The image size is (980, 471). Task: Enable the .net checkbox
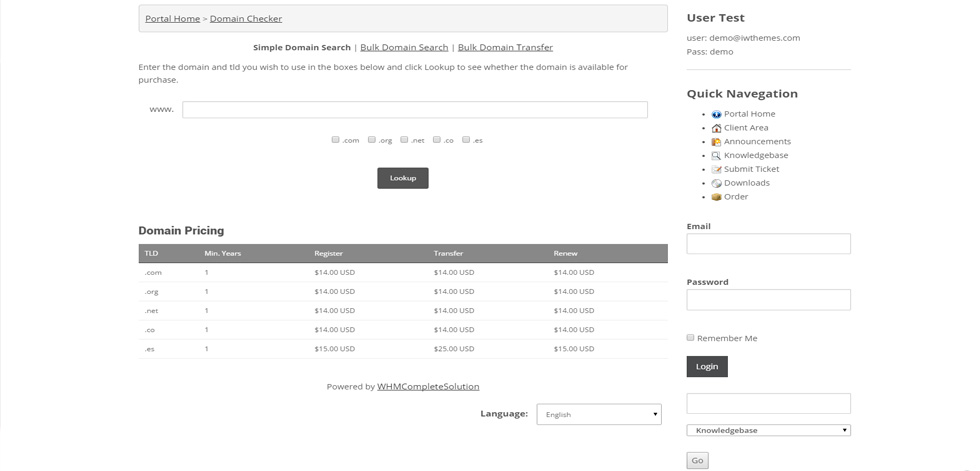[x=404, y=139]
